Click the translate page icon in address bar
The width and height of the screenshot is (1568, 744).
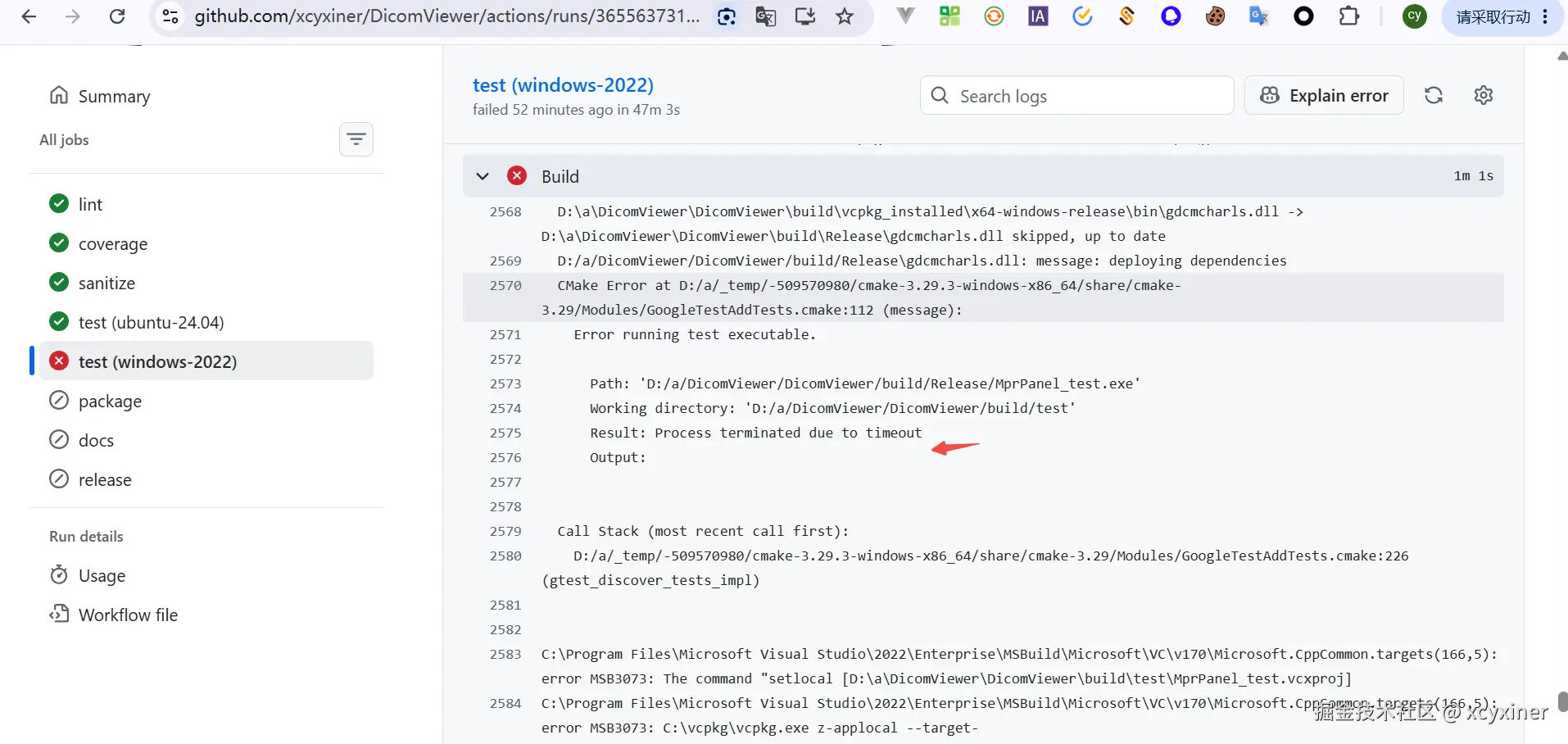tap(766, 16)
